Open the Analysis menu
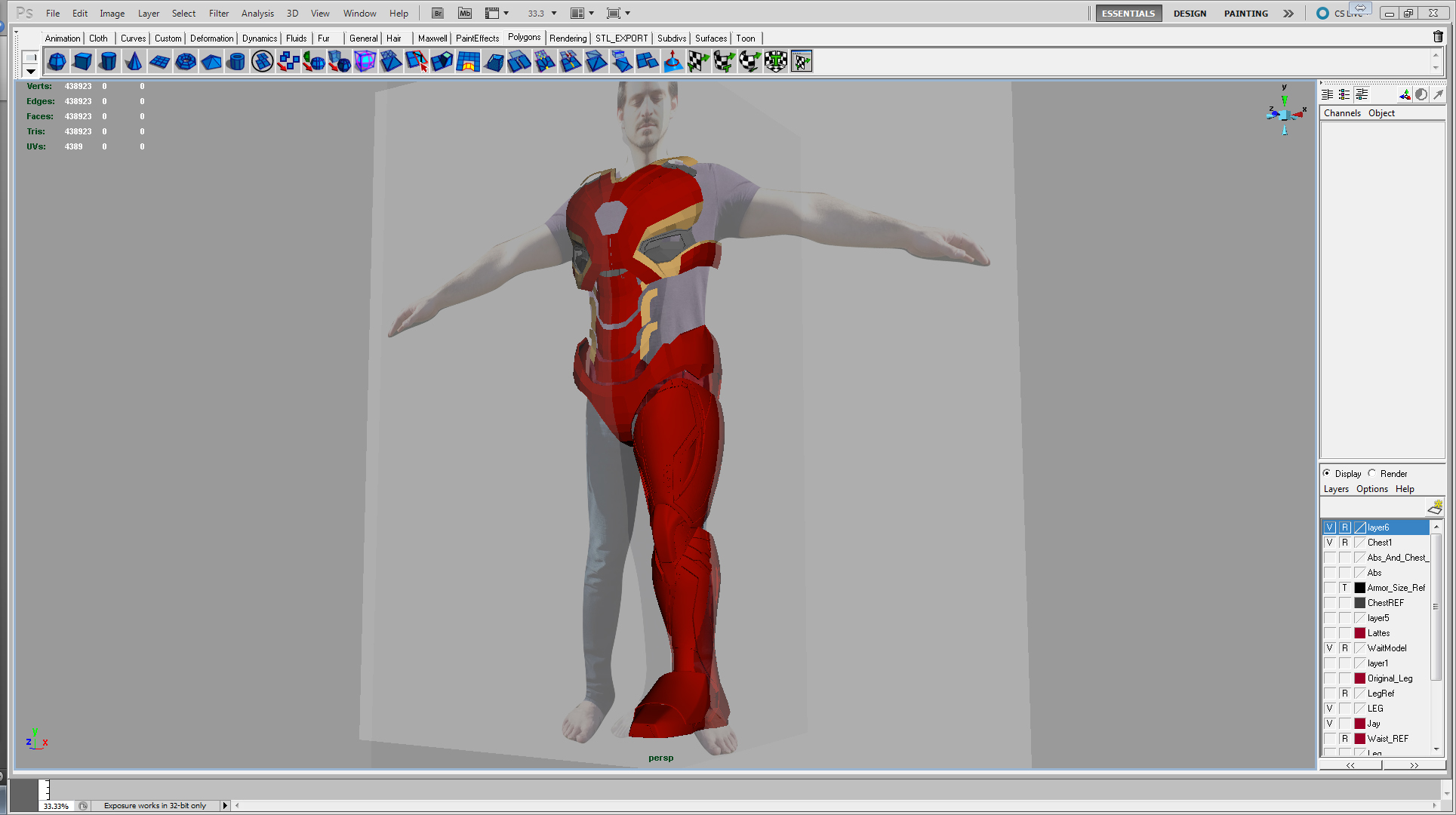 tap(257, 14)
